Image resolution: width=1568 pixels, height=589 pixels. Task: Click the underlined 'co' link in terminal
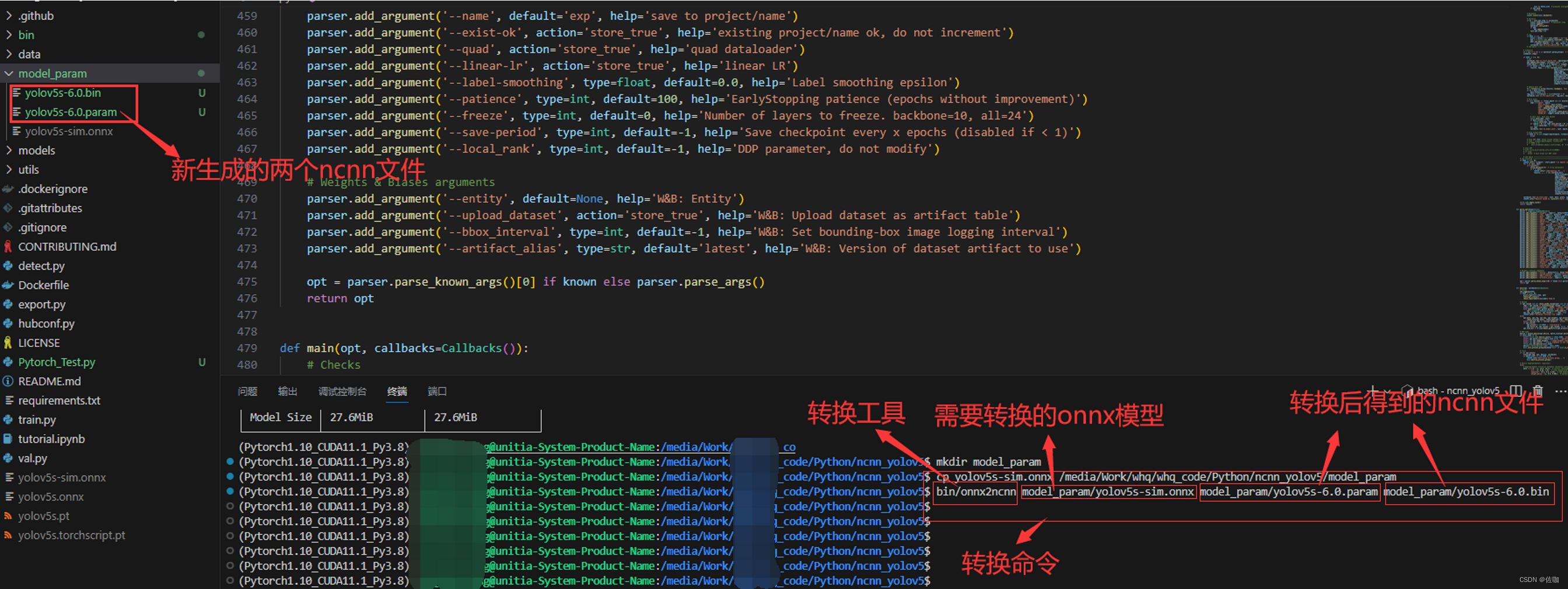tap(789, 447)
